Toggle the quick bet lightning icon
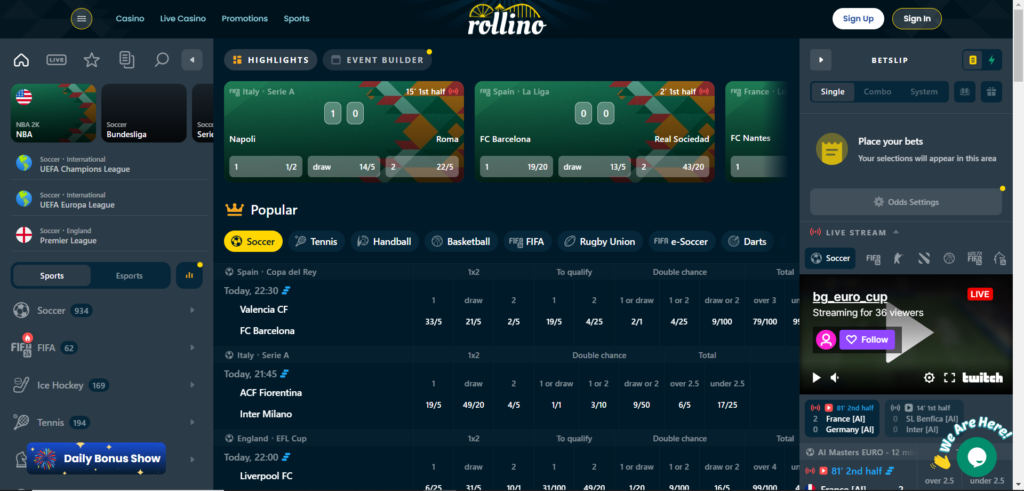1024x491 pixels. point(993,60)
